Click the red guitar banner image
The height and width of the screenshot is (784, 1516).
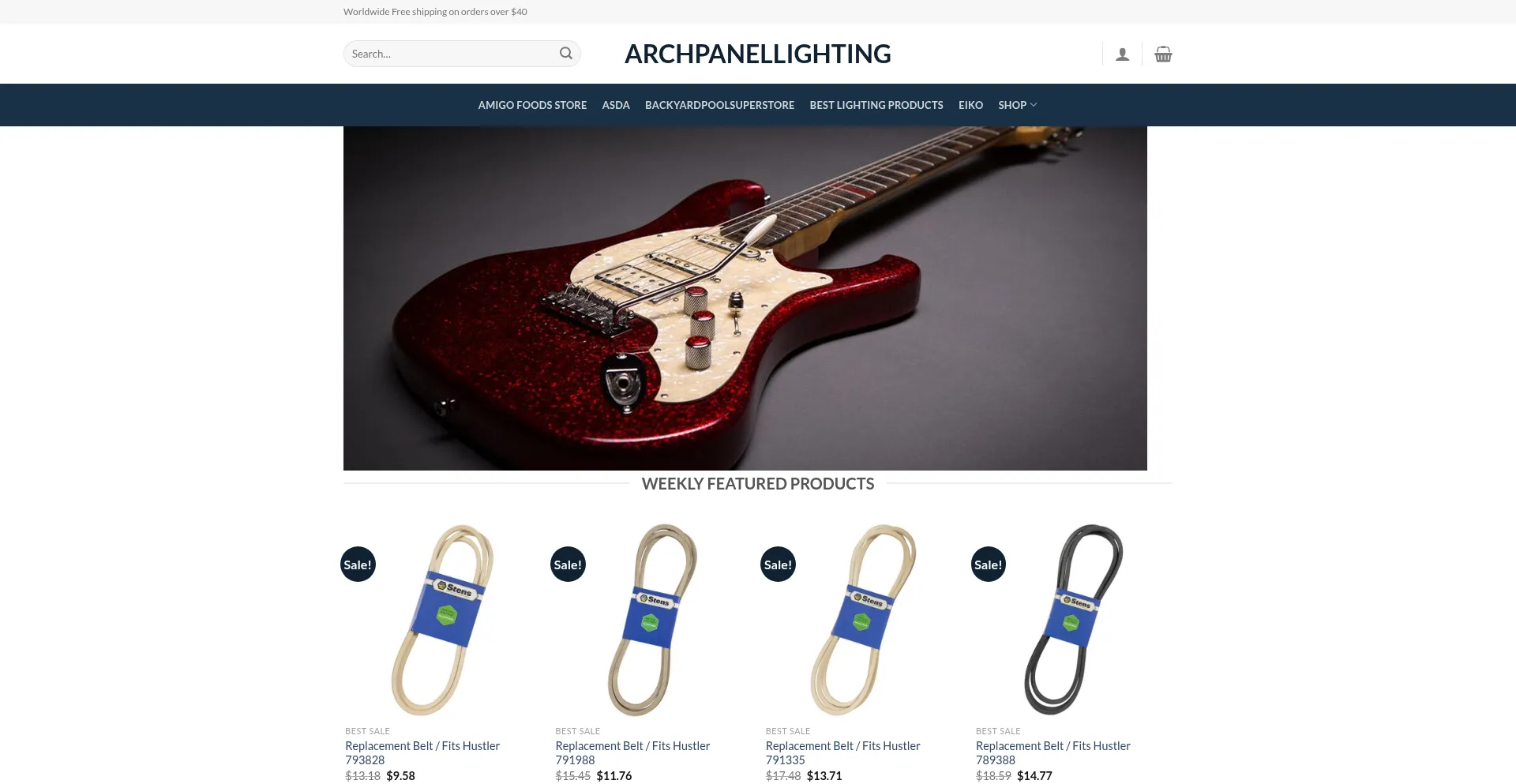[x=745, y=298]
